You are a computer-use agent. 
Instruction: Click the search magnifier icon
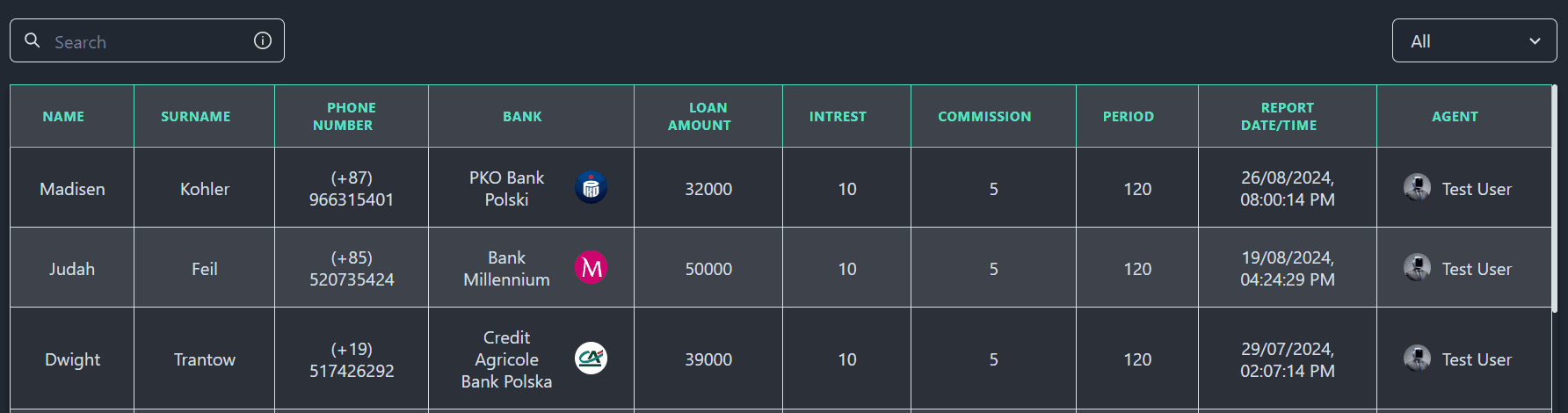point(33,40)
